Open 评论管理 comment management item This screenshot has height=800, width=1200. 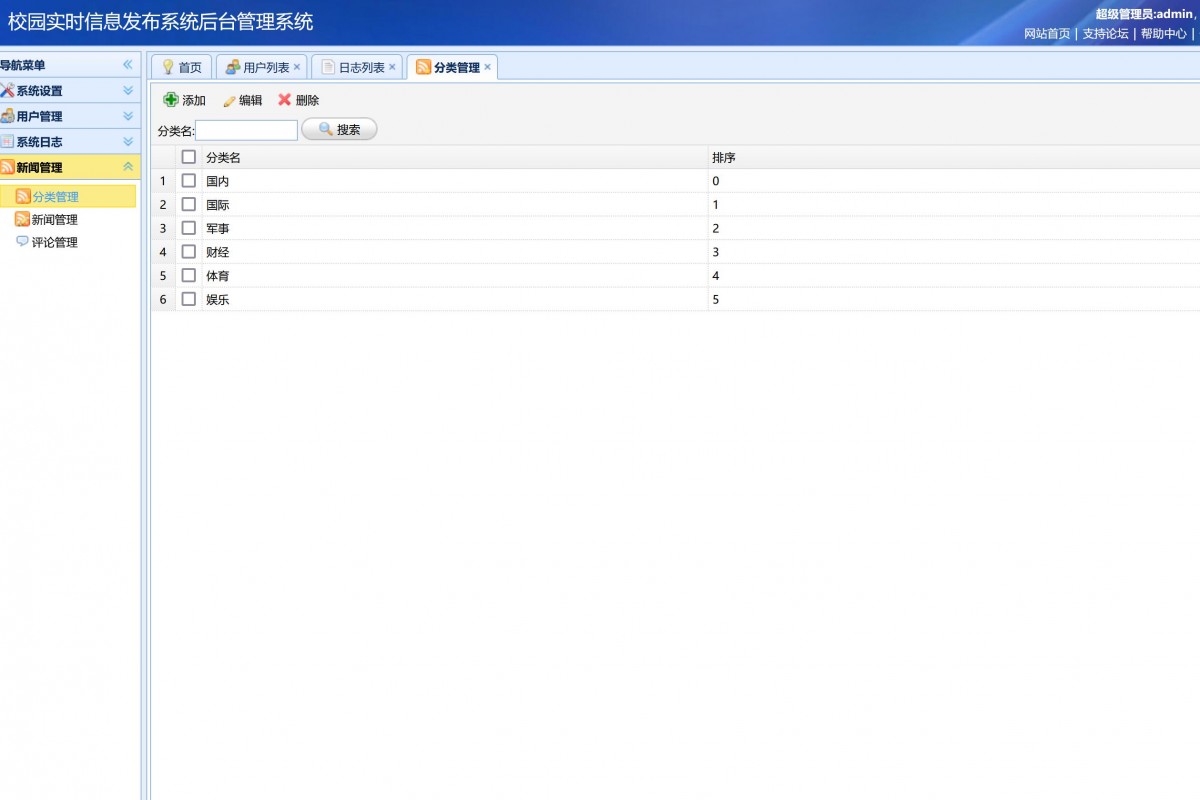pos(58,241)
